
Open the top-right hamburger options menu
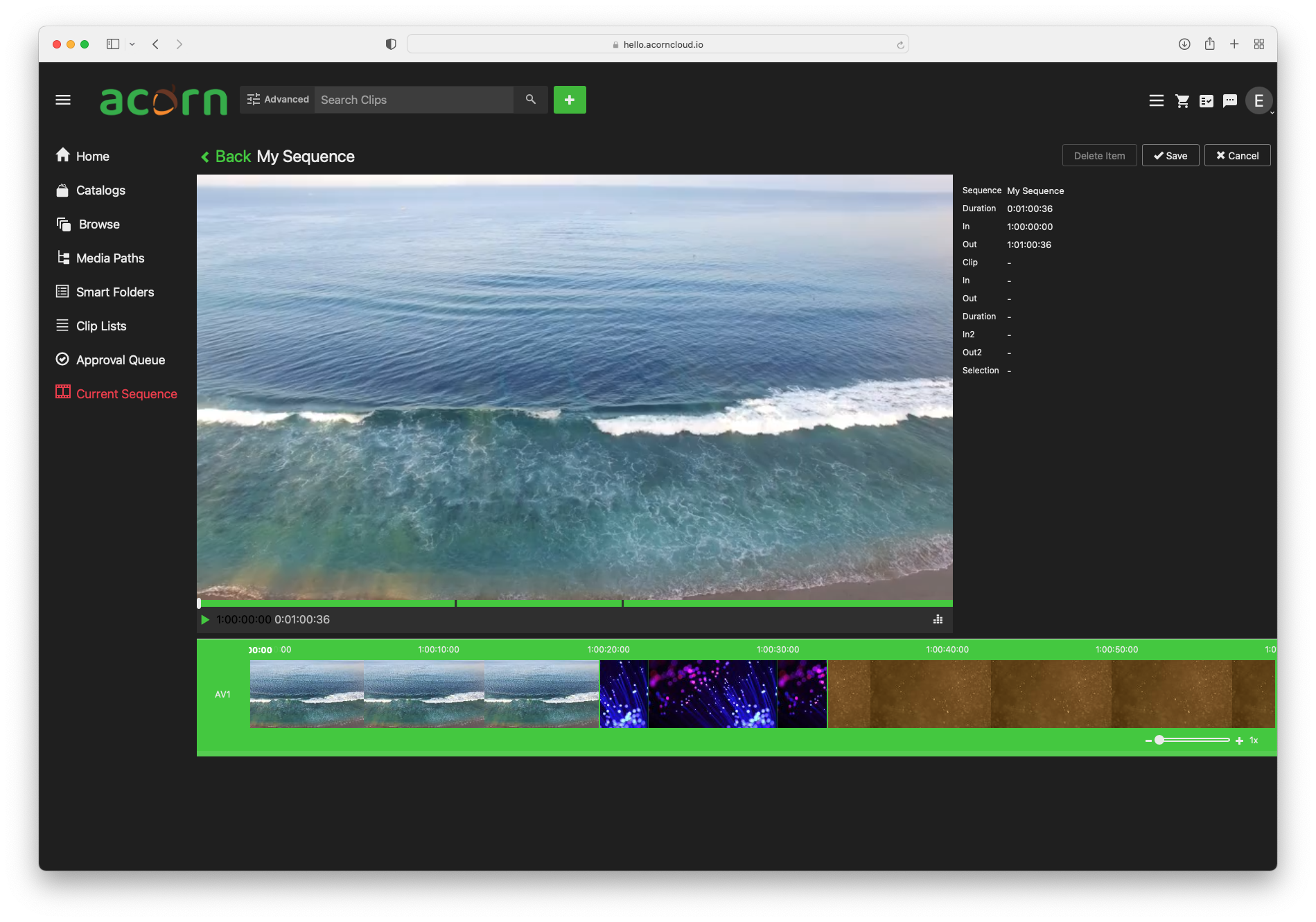pos(1156,100)
